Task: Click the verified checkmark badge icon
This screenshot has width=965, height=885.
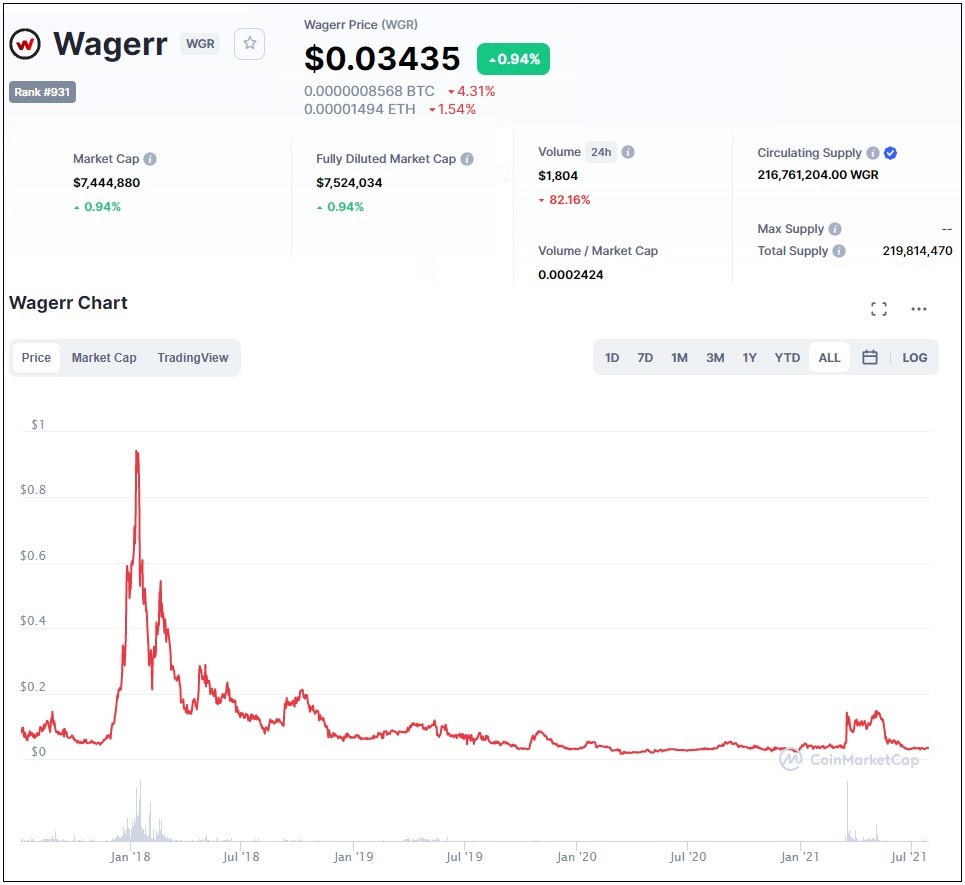Action: 891,153
